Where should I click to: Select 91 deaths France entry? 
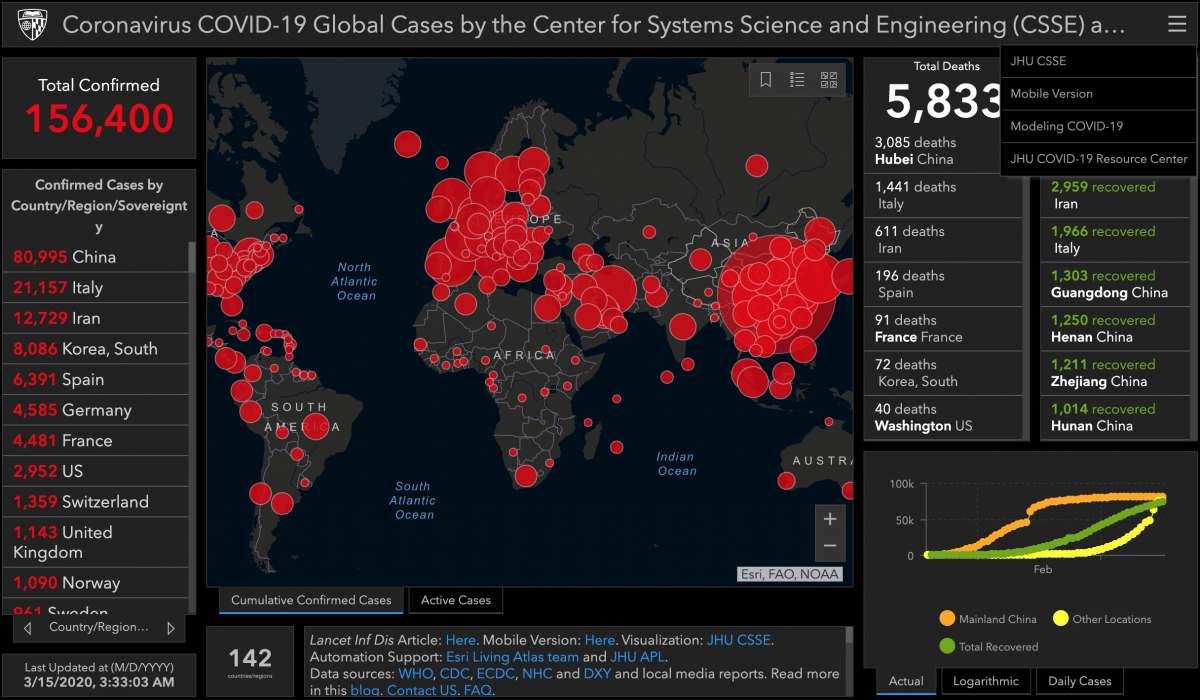coord(943,329)
